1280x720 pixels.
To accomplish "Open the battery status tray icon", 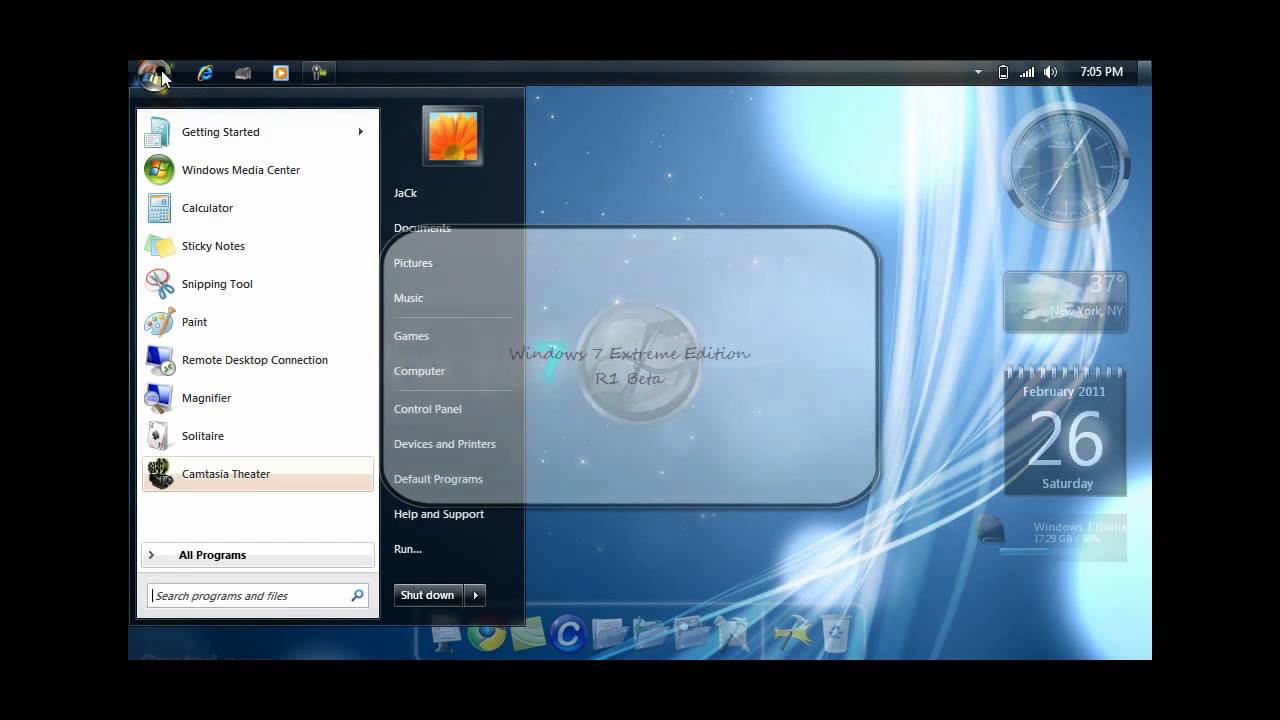I will [x=1003, y=72].
